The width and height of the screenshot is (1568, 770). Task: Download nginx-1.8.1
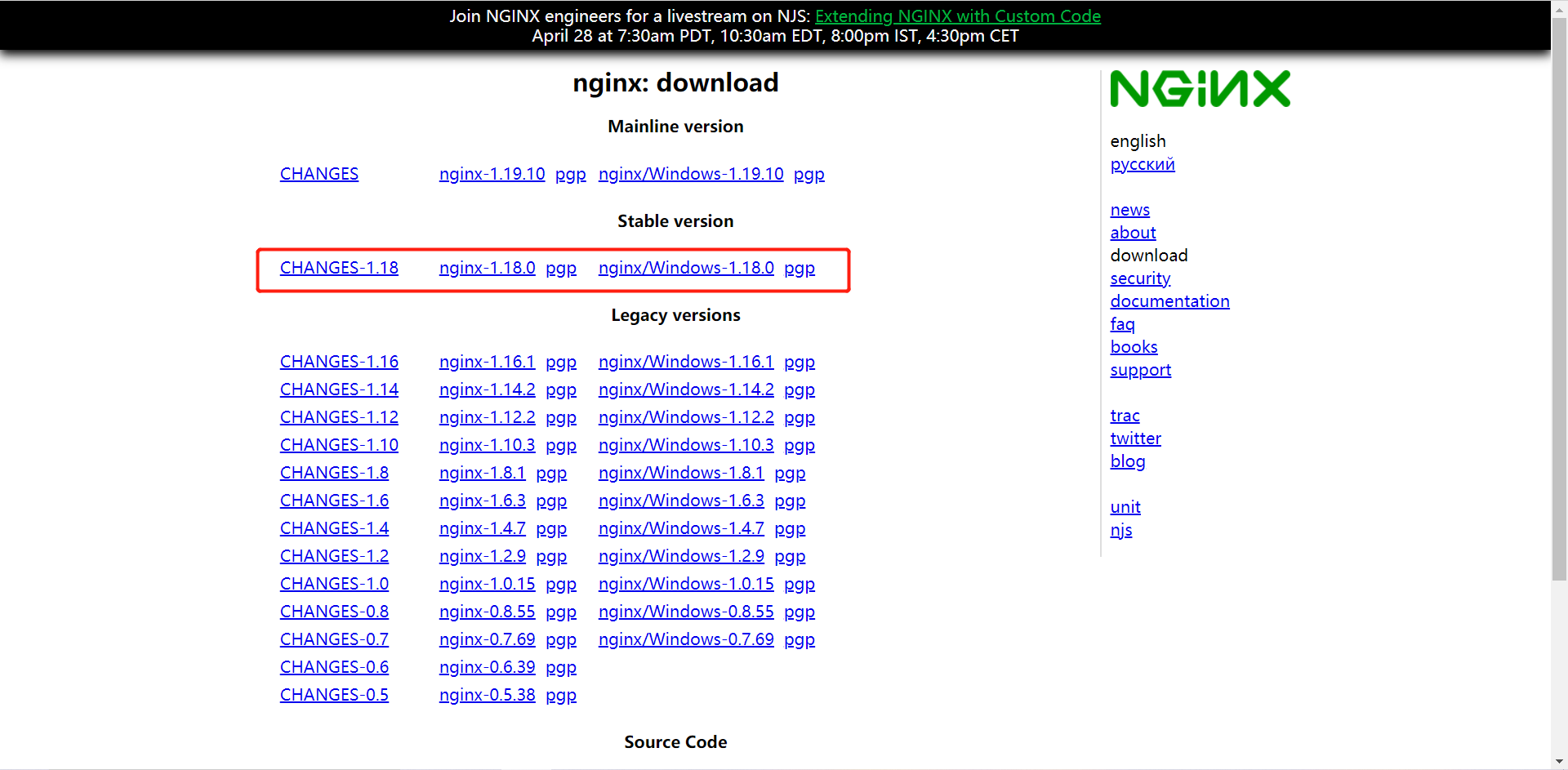pos(483,473)
